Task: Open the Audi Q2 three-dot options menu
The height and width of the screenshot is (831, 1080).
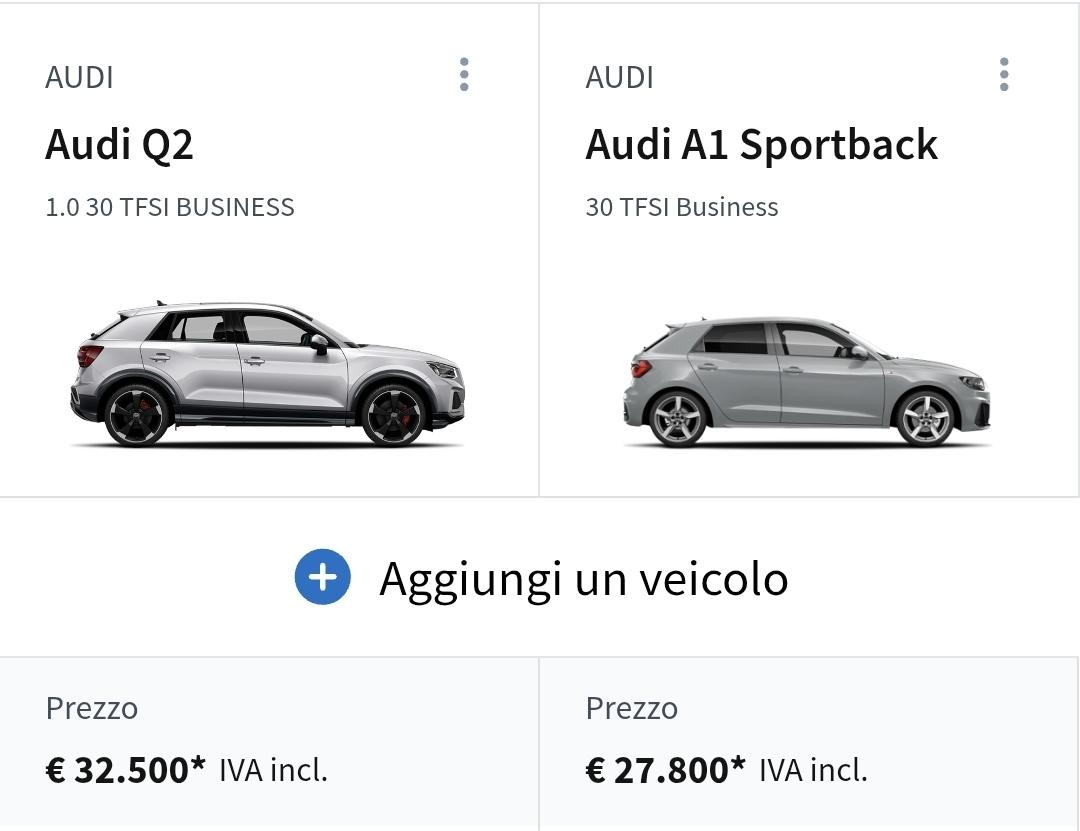Action: click(464, 75)
